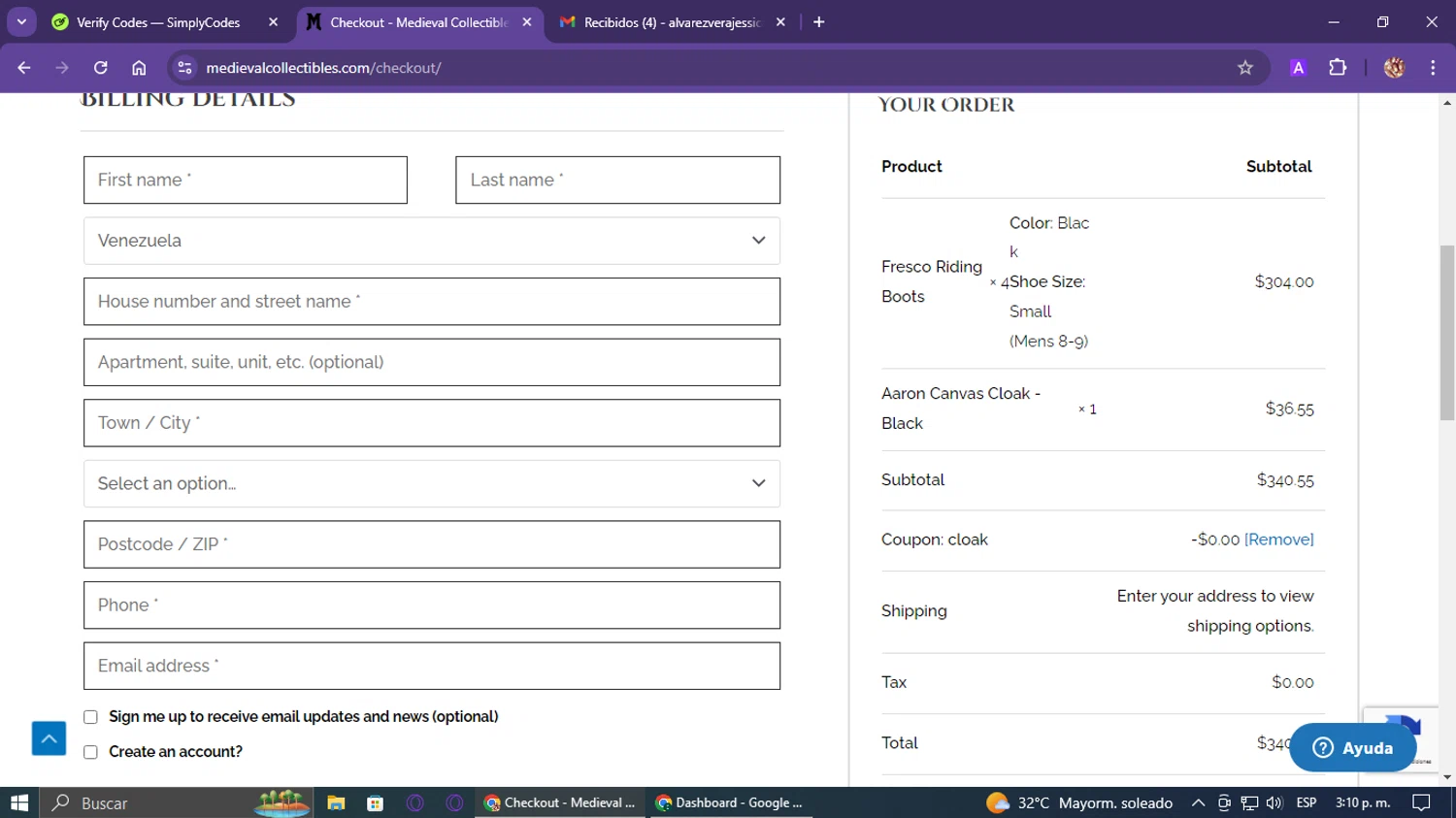Open the Ayuda help widget
Screen dimensions: 1456x818
pyautogui.click(x=1352, y=747)
